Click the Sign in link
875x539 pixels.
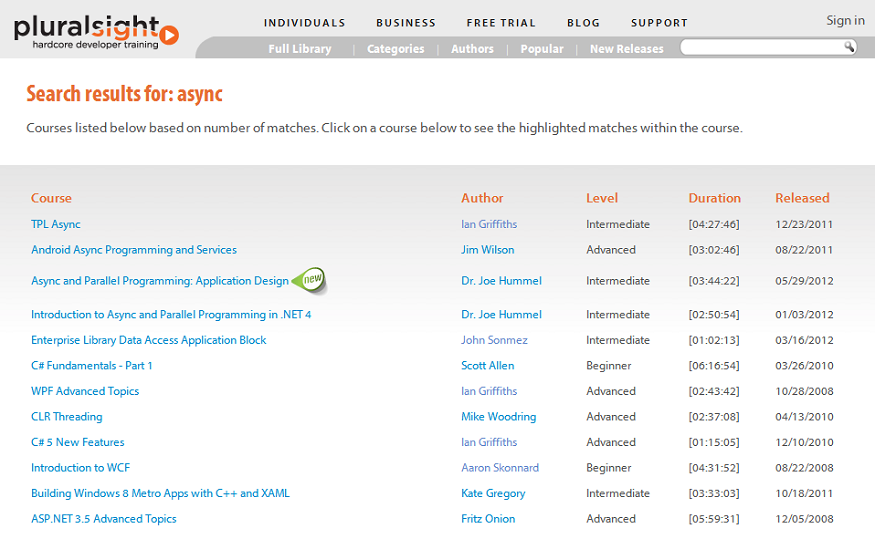click(x=845, y=20)
